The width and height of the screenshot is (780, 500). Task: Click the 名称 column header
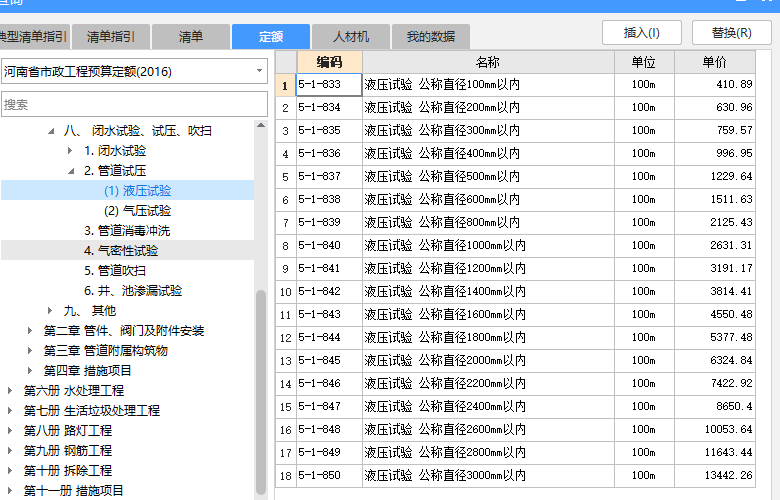[x=488, y=62]
